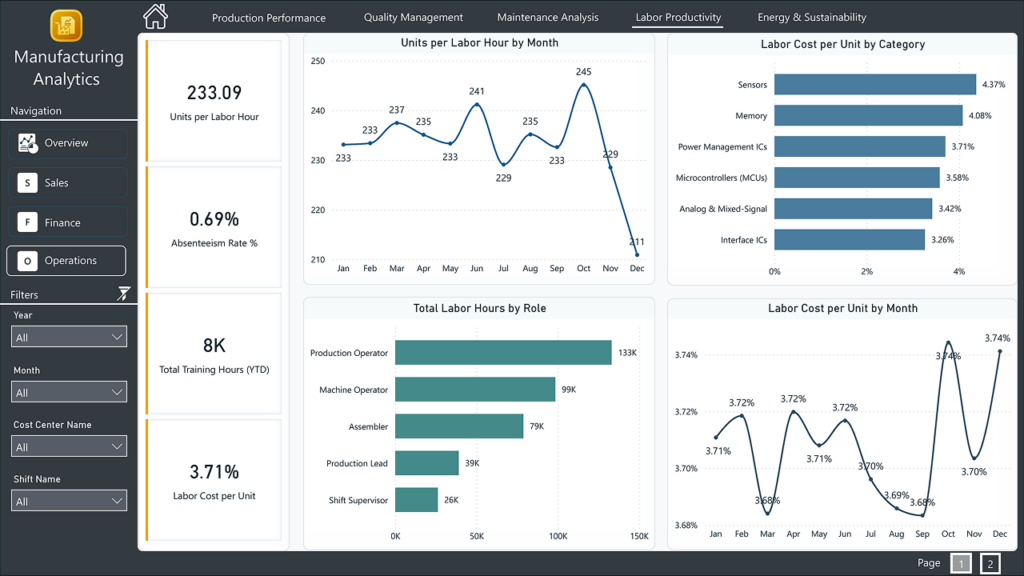1024x576 pixels.
Task: Click the Overview chart icon in navigation
Action: coord(28,143)
